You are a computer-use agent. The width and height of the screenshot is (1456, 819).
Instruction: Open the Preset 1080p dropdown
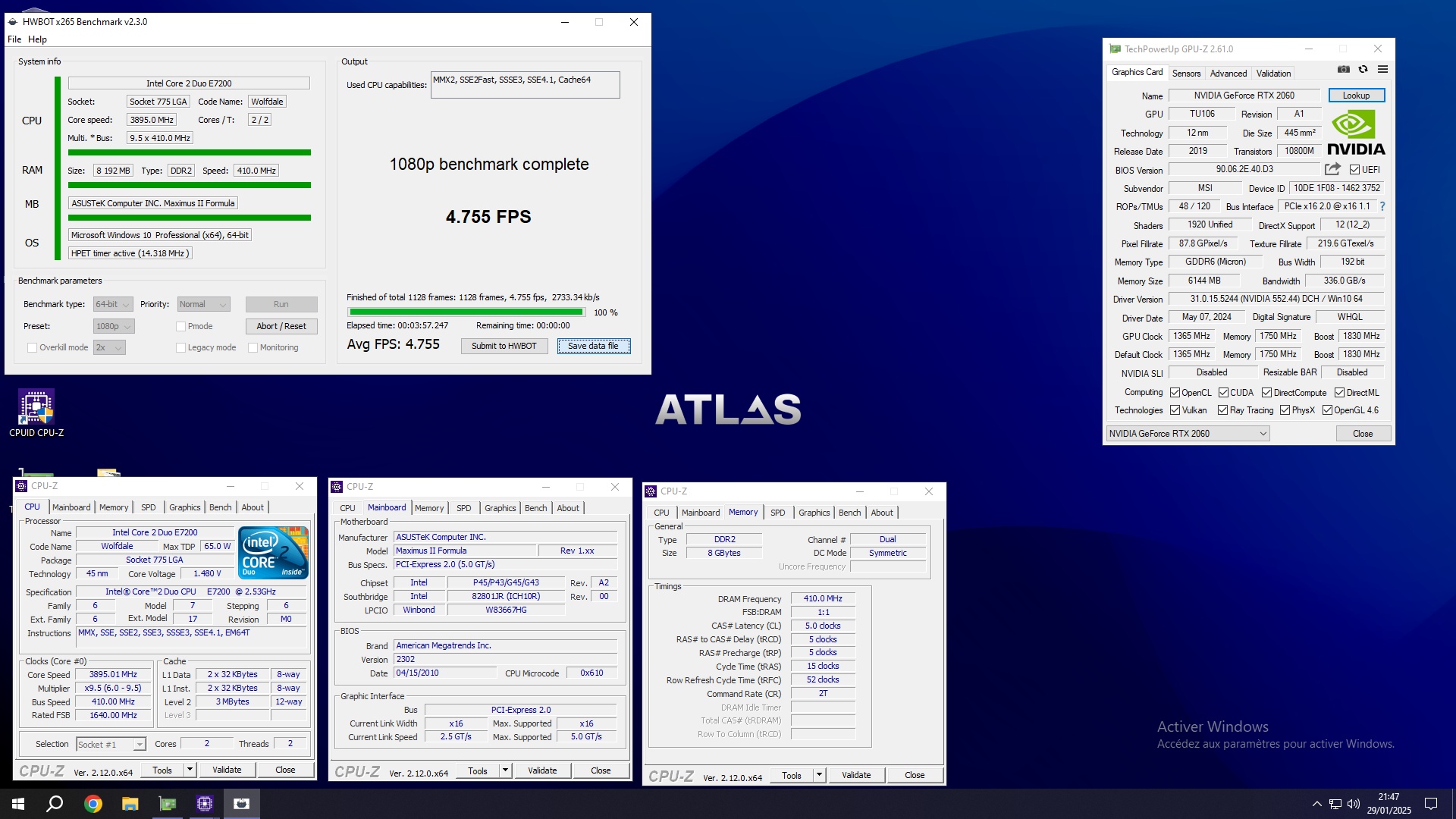[114, 326]
